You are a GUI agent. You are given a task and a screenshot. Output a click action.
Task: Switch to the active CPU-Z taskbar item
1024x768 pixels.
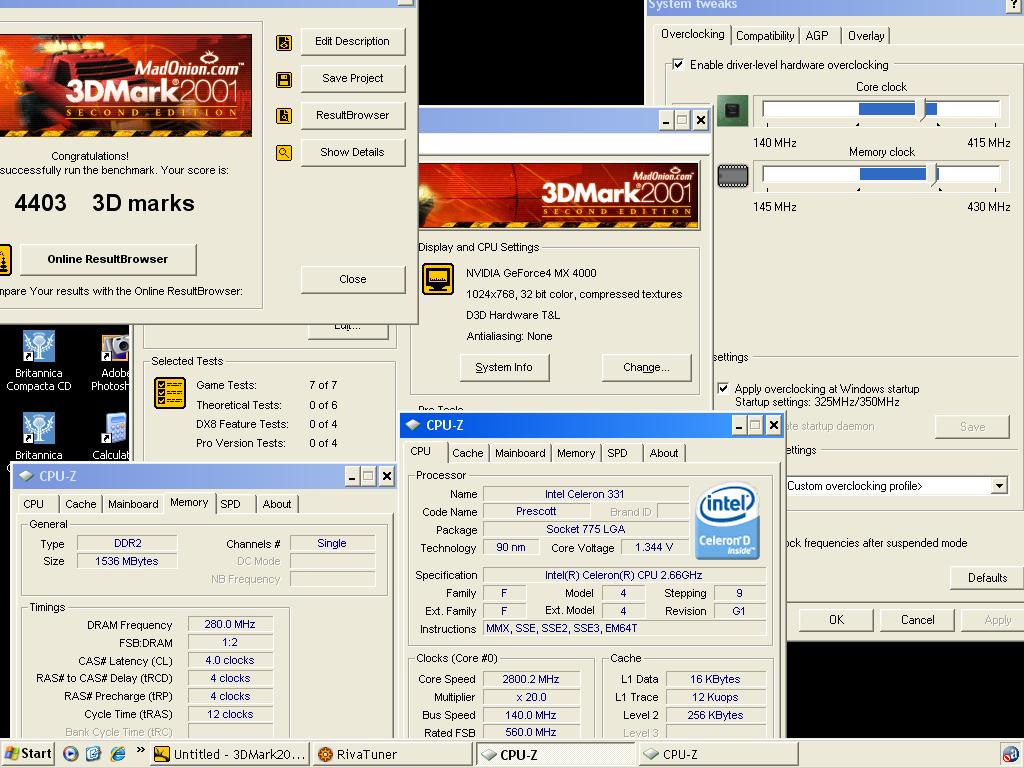click(556, 754)
